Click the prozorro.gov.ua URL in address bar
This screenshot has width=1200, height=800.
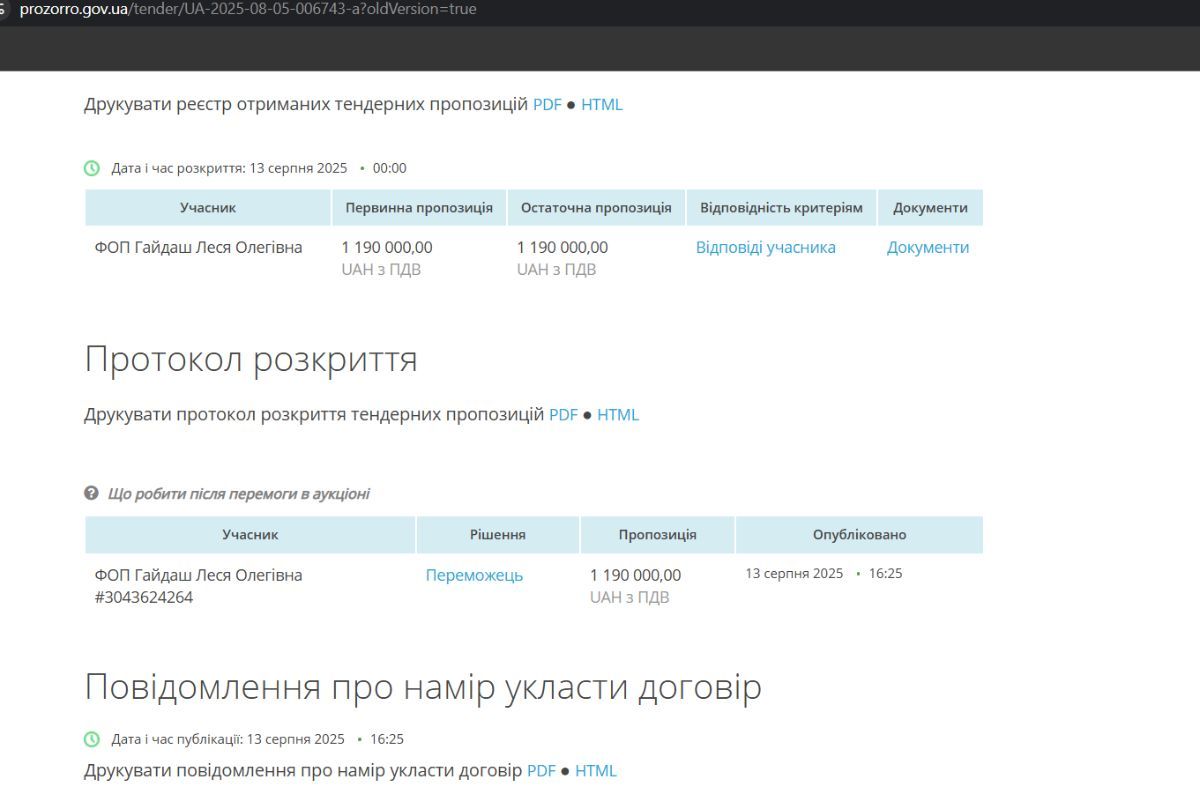pos(248,9)
